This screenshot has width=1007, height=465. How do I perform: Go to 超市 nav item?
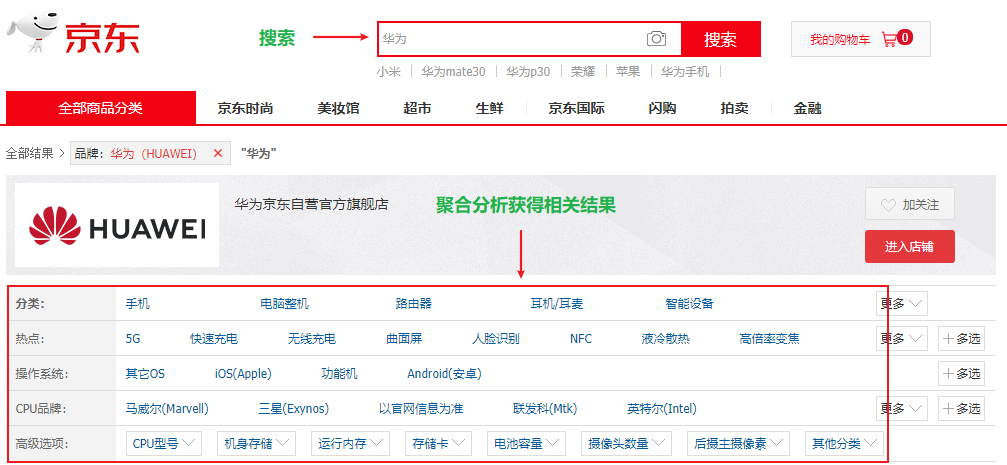click(x=417, y=109)
